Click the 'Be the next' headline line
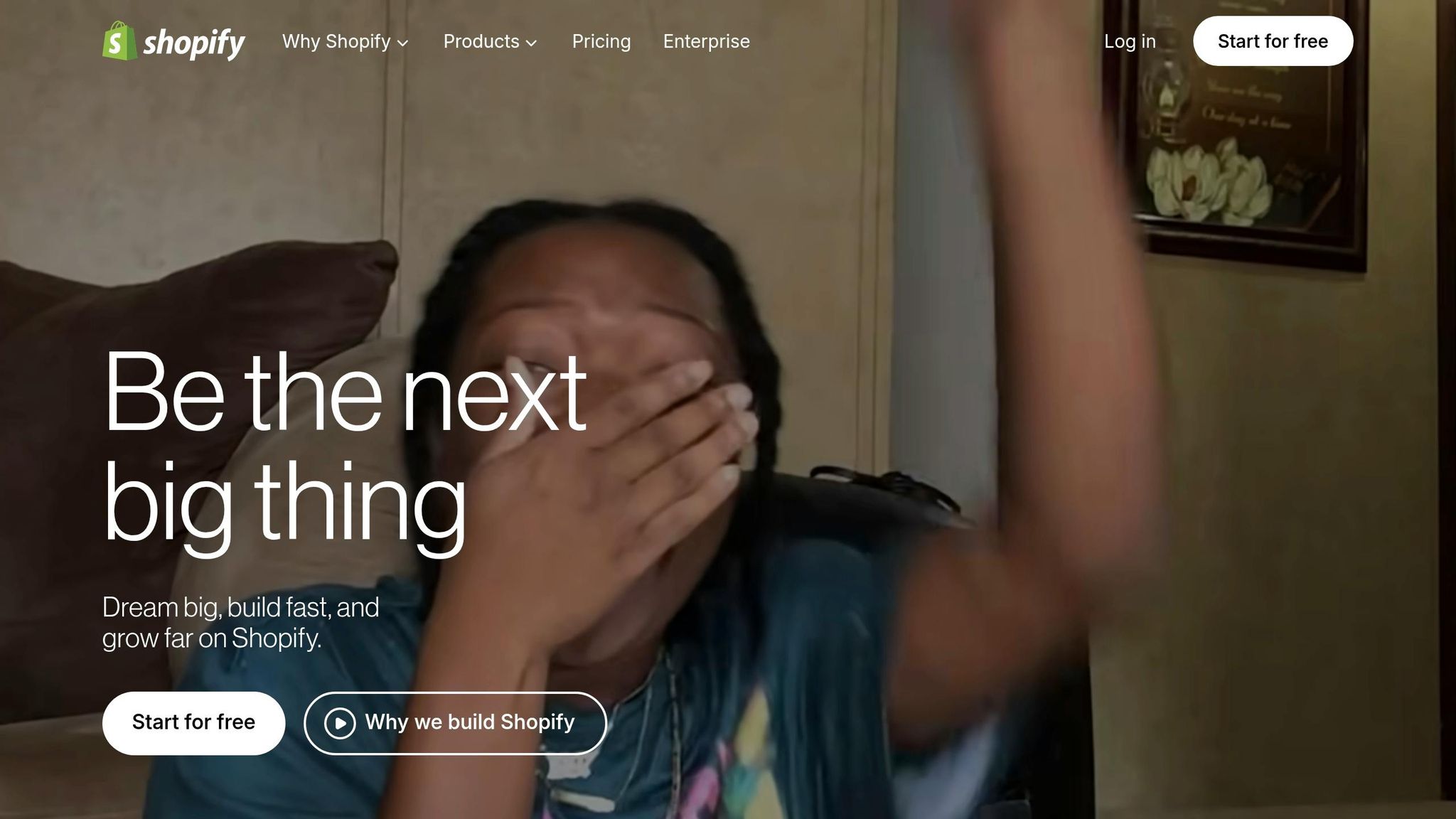The width and height of the screenshot is (1456, 819). (x=345, y=392)
